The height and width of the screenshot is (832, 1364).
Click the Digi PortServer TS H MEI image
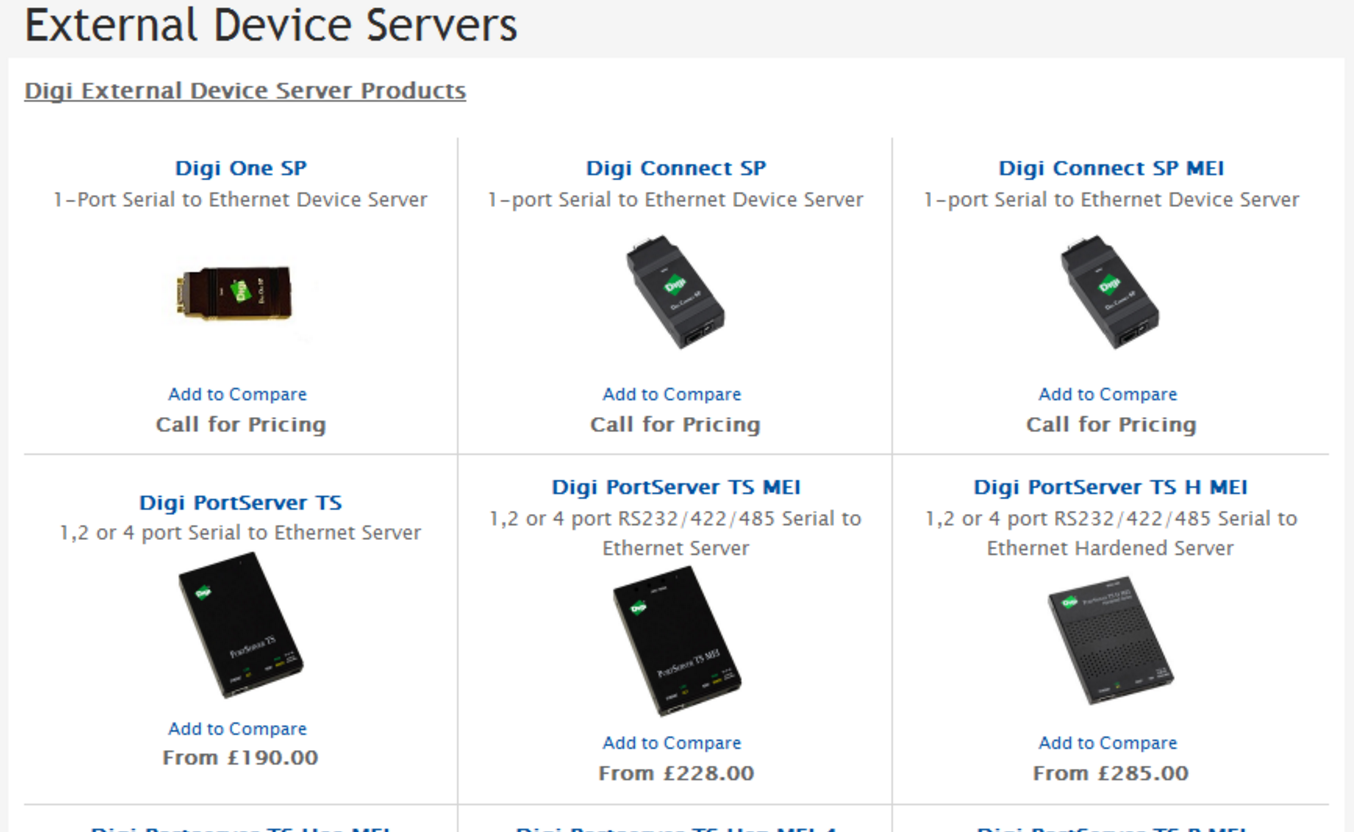[x=1110, y=640]
